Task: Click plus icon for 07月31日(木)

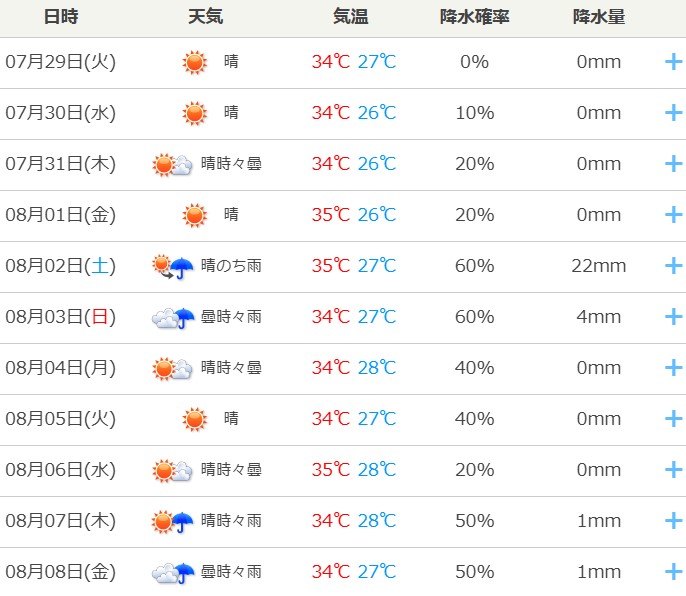Action: pyautogui.click(x=673, y=164)
